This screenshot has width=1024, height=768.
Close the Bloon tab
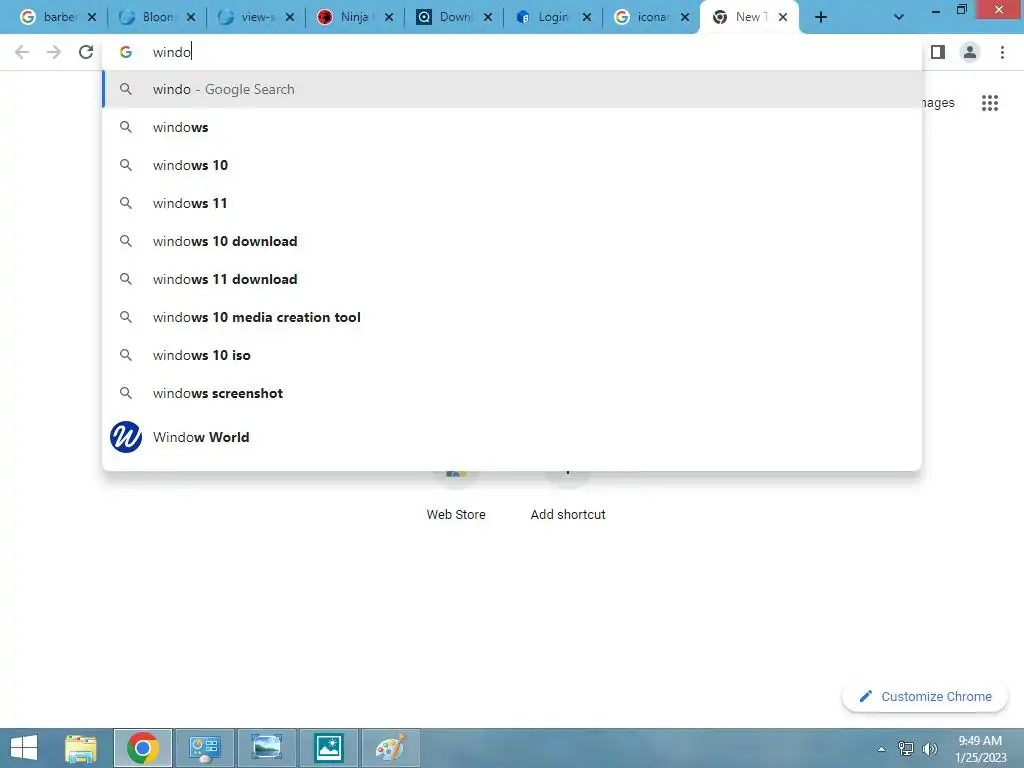pyautogui.click(x=191, y=18)
